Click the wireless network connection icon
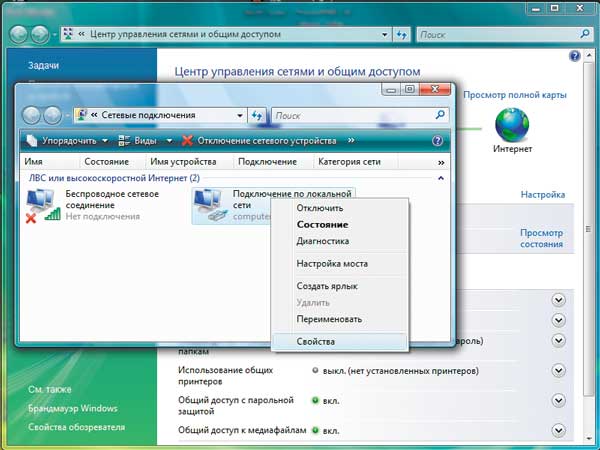 (x=43, y=204)
